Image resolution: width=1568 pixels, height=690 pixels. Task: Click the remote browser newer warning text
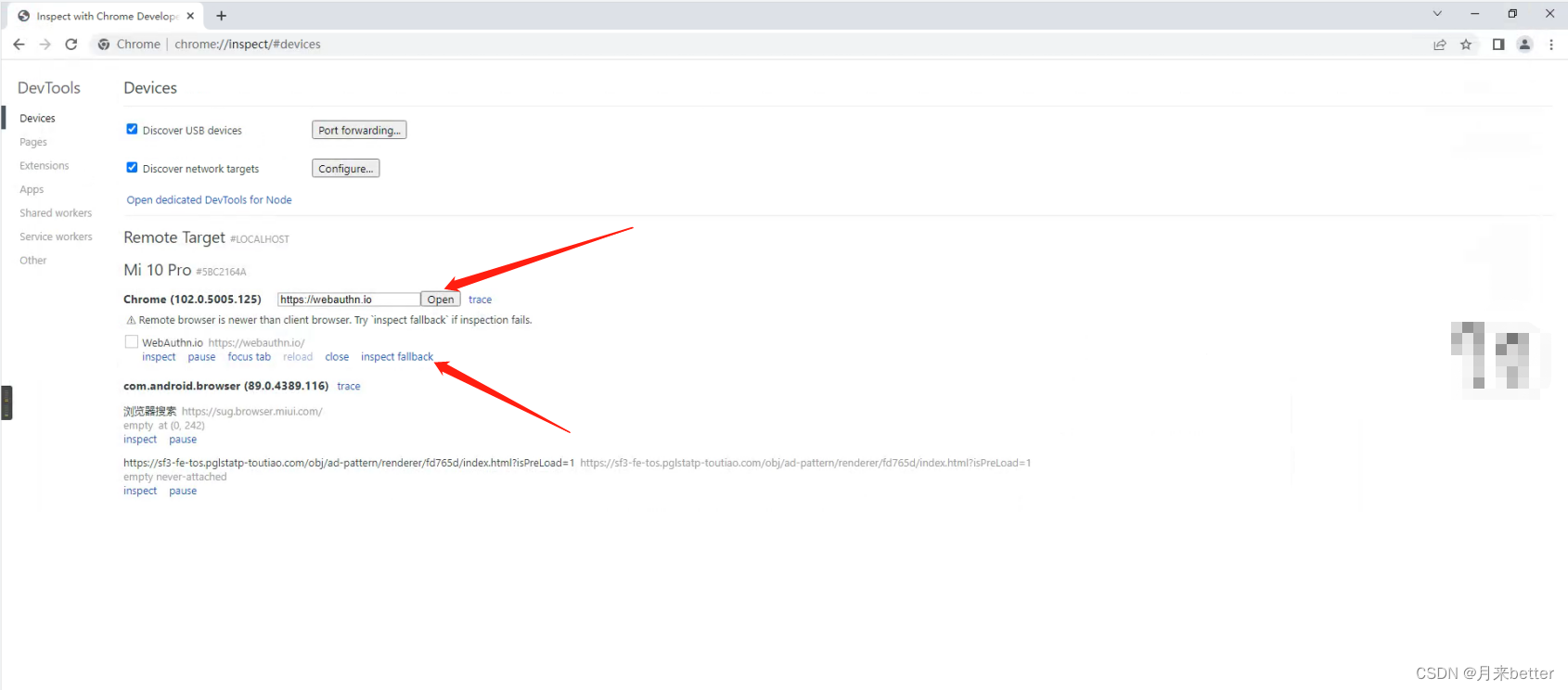[335, 320]
